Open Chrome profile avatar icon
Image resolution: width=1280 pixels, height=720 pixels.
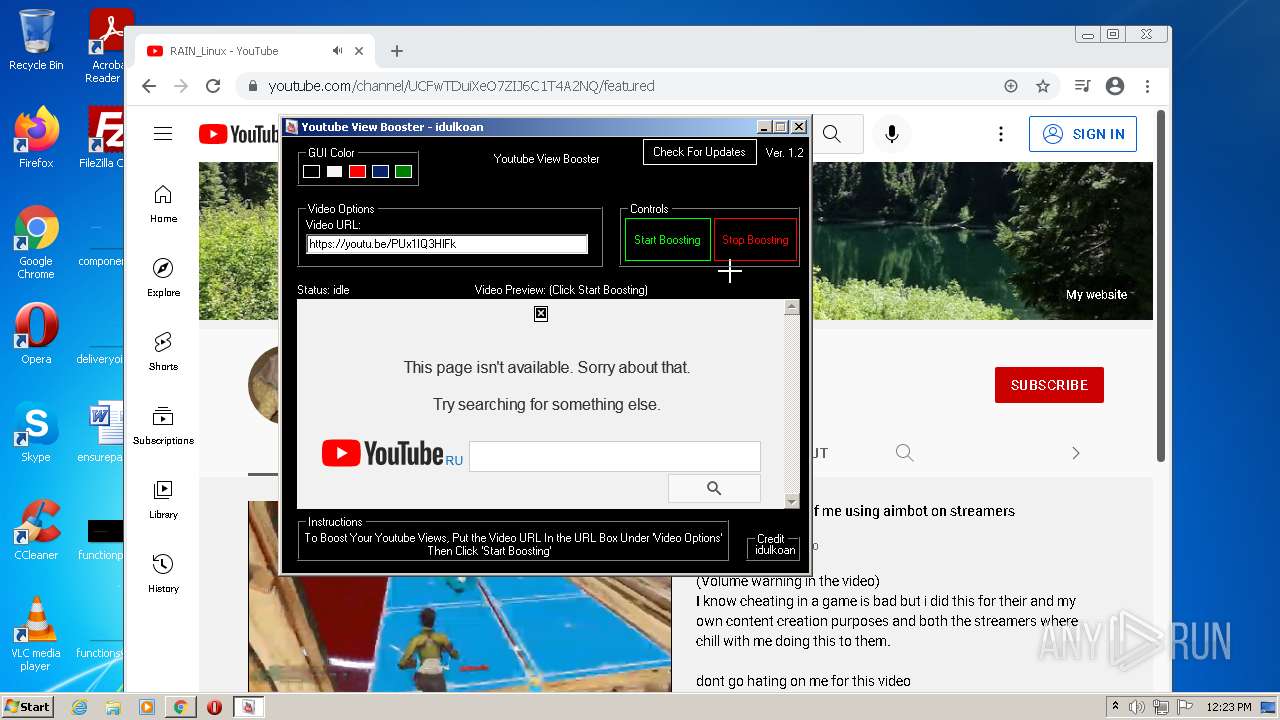coord(1115,86)
